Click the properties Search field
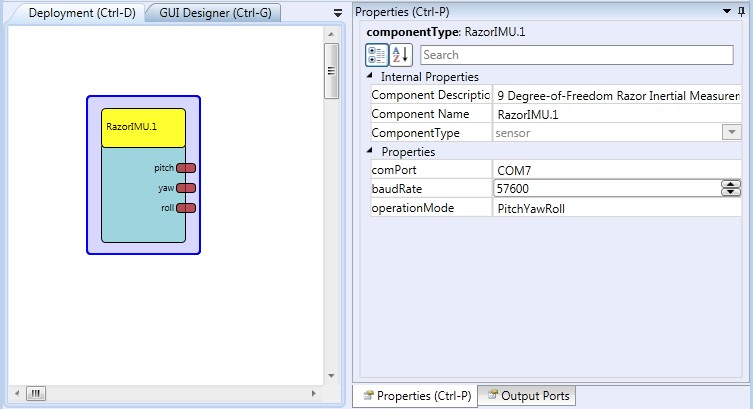 tap(577, 55)
